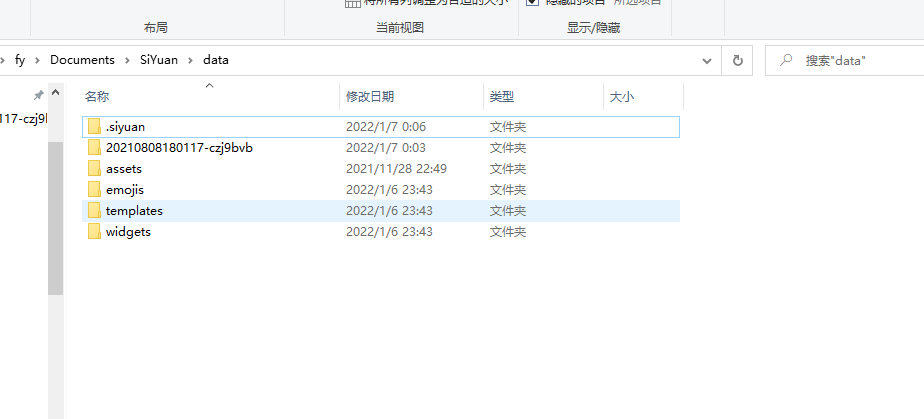Click 文件夹 type in widgets row

point(508,232)
